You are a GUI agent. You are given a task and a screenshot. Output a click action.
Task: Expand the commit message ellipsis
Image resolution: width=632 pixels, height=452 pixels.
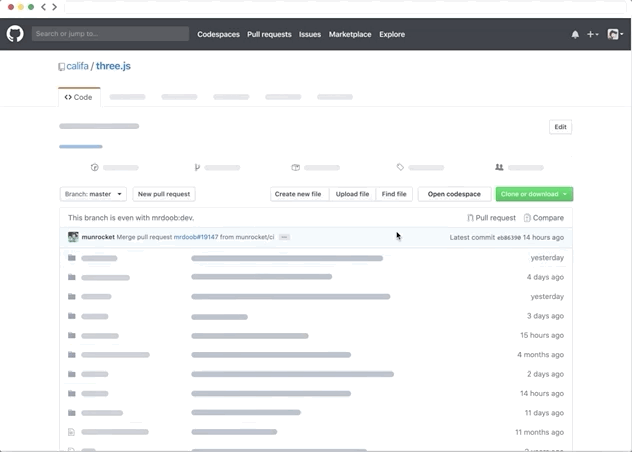tap(284, 237)
